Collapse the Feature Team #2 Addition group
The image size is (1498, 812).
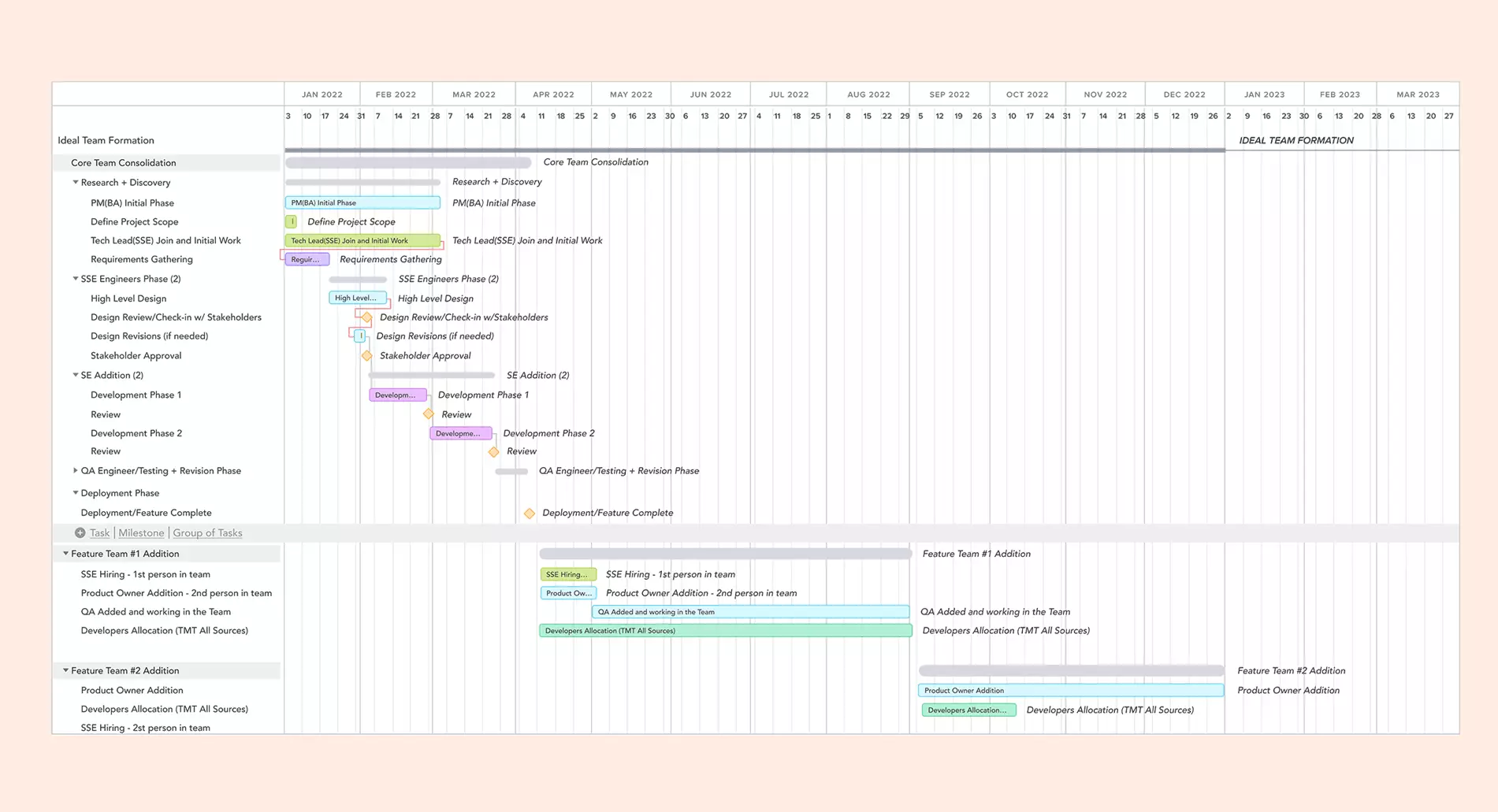pyautogui.click(x=65, y=671)
